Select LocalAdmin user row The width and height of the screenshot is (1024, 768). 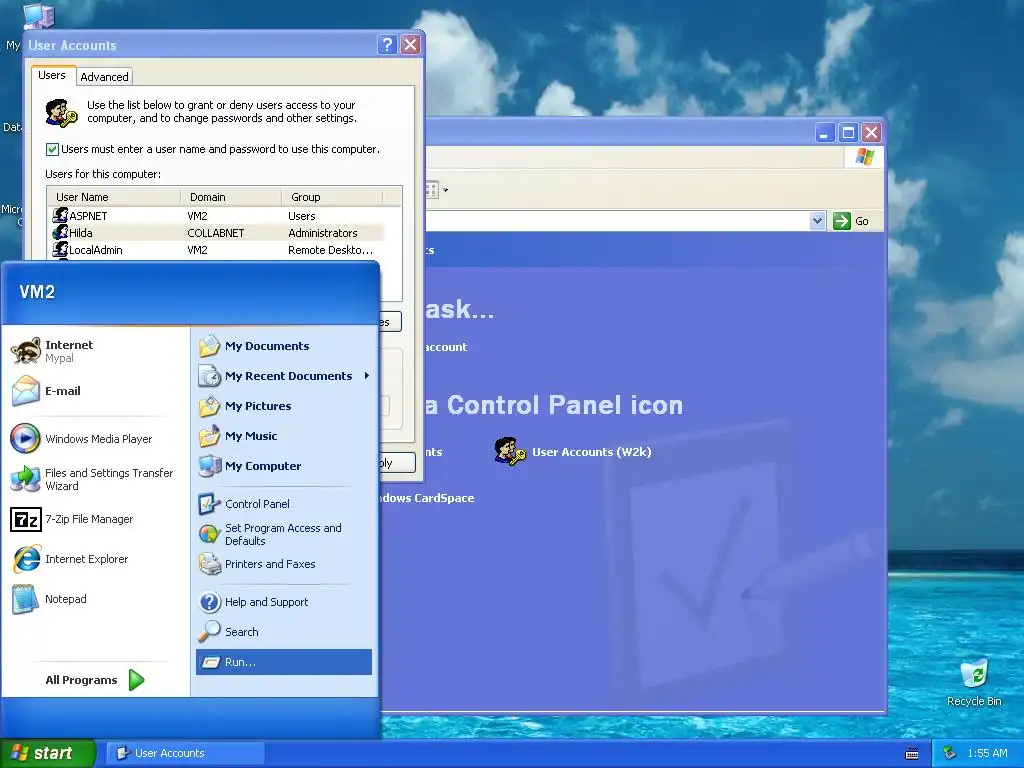pyautogui.click(x=216, y=249)
